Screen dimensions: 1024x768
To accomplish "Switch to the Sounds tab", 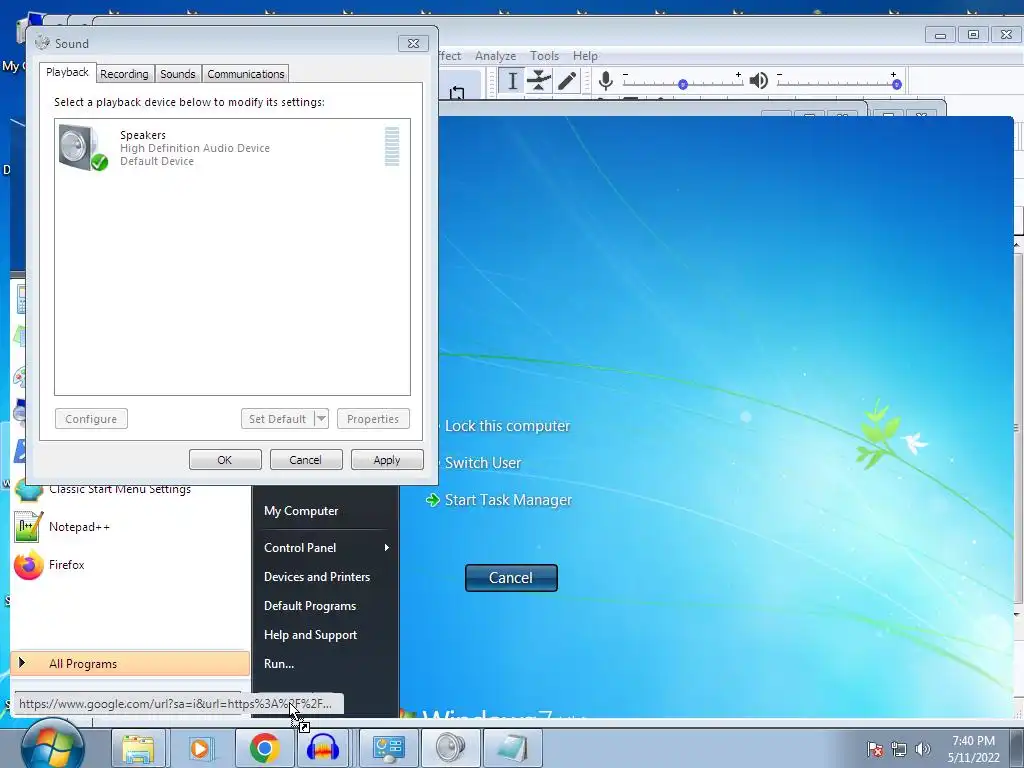I will (178, 74).
